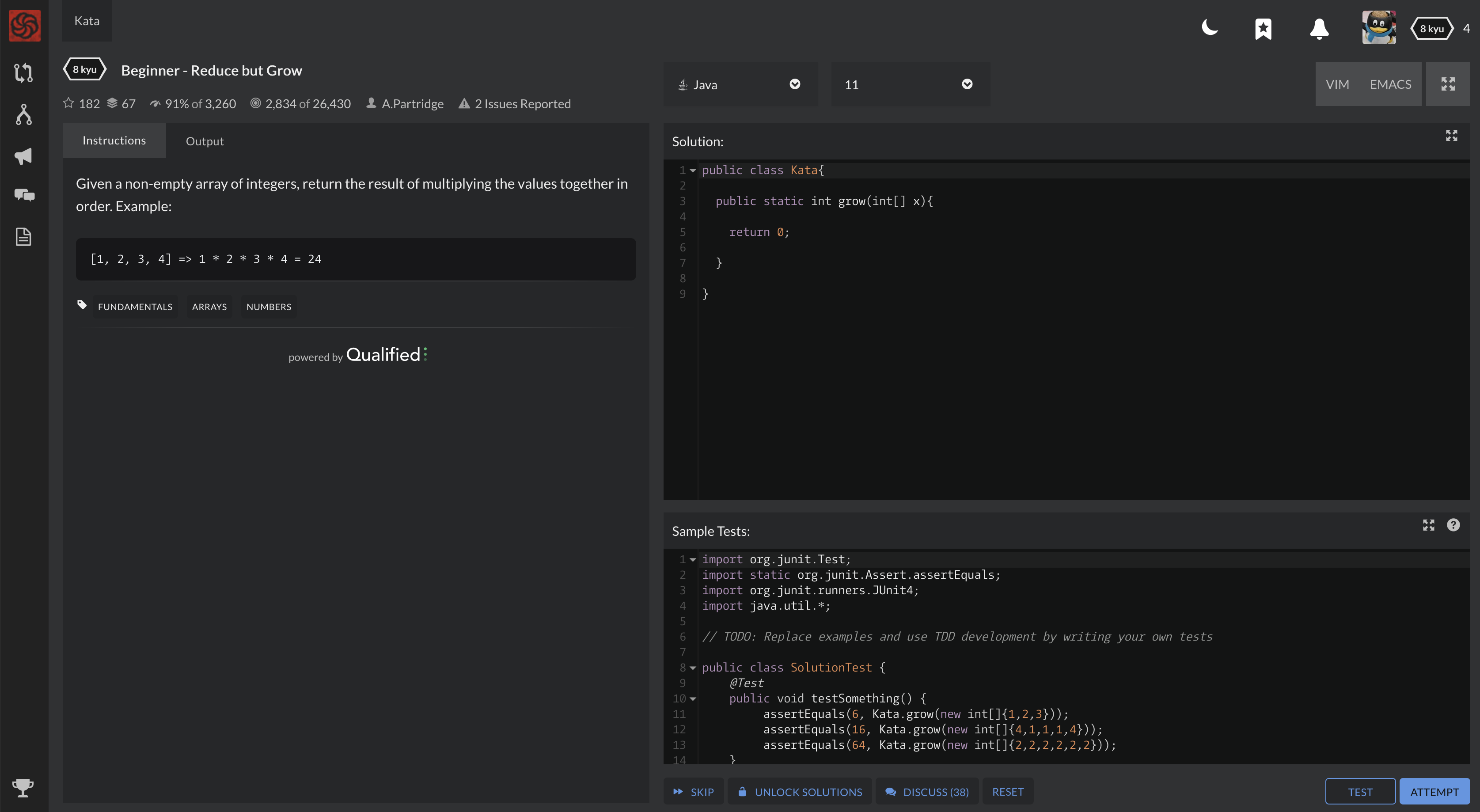Open bookmarked collections icon in header
This screenshot has width=1480, height=812.
(x=1263, y=28)
